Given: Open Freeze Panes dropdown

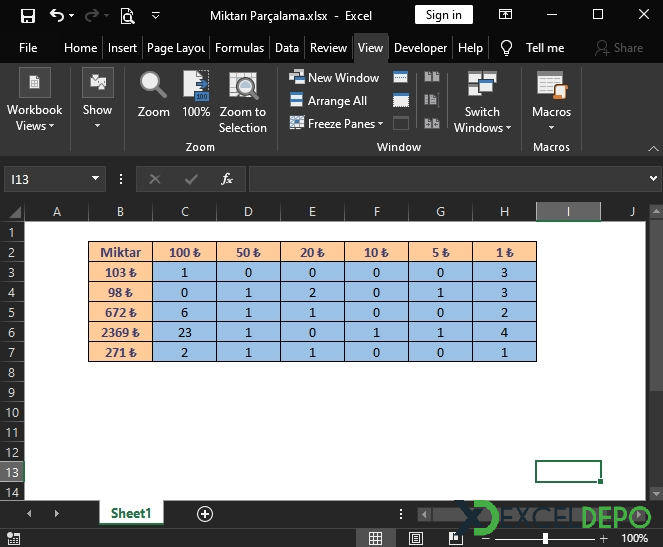Looking at the screenshot, I should click(337, 123).
